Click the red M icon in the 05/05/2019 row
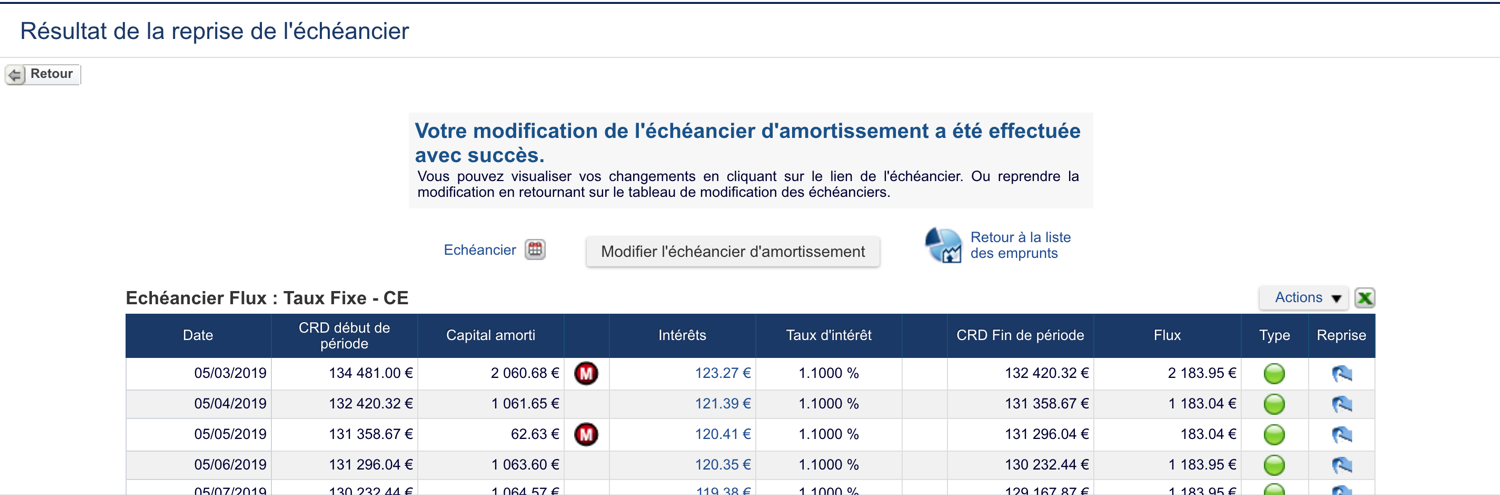1500x495 pixels. [x=586, y=435]
